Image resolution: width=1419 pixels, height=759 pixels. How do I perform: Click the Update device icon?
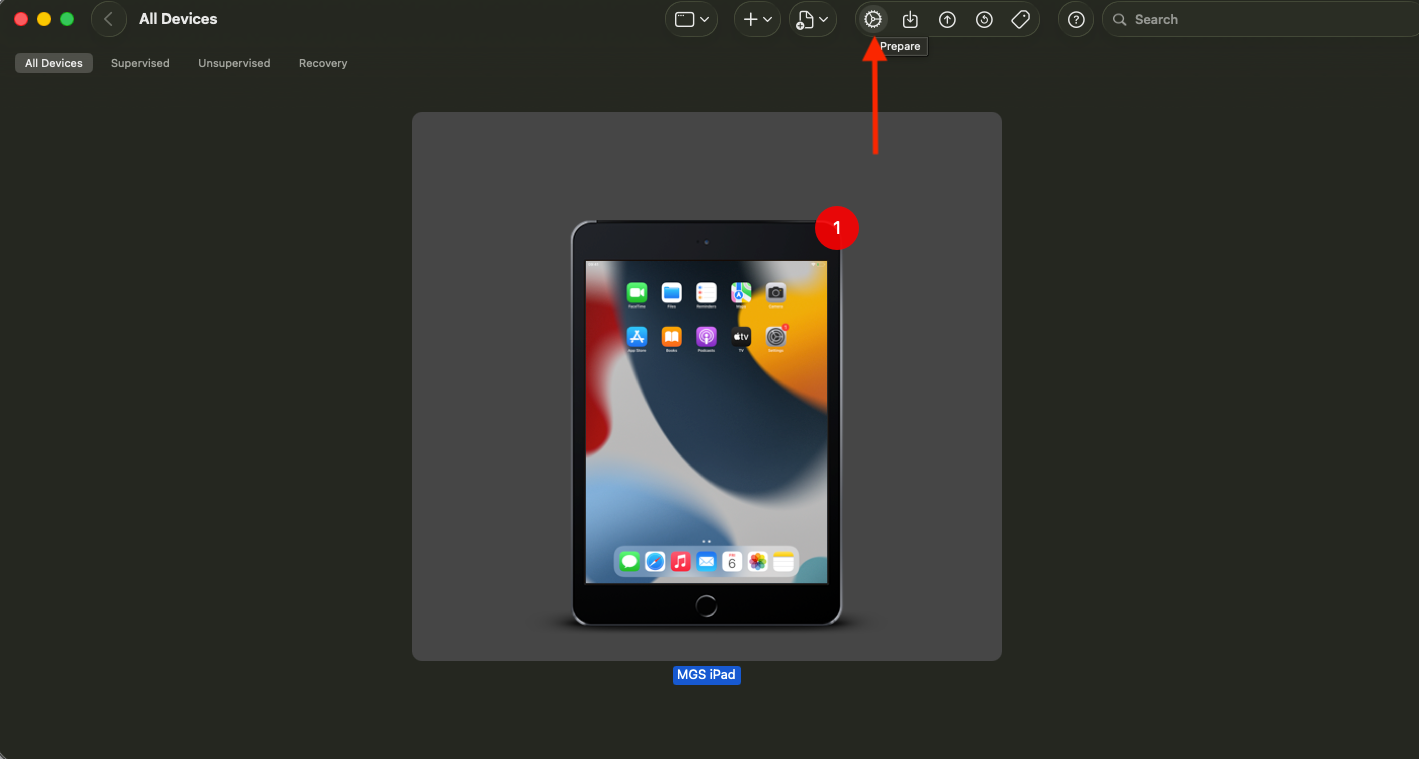(x=910, y=19)
